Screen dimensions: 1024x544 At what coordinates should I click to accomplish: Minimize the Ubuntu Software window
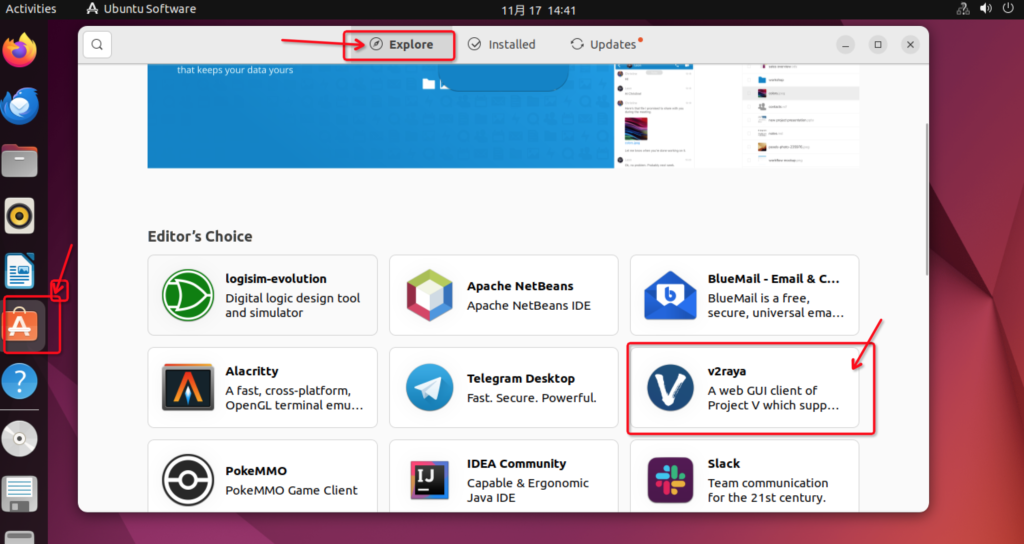[846, 44]
